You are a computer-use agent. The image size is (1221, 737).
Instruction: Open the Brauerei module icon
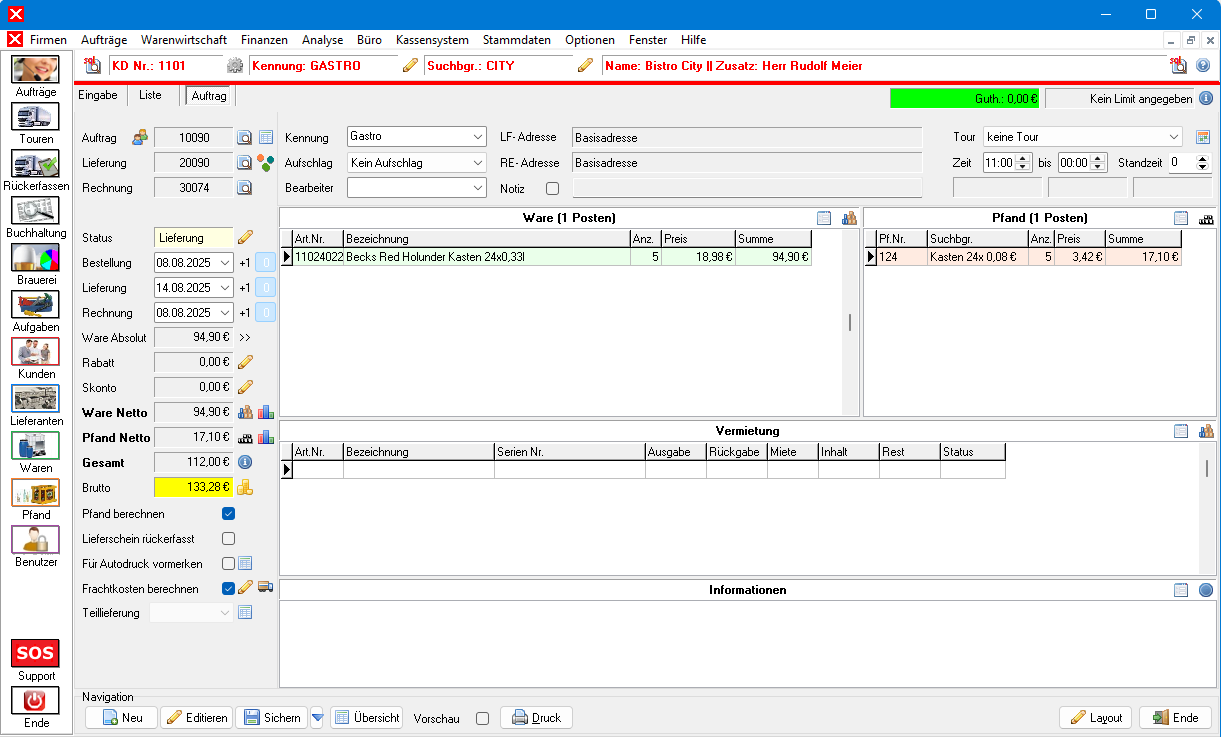click(x=36, y=258)
